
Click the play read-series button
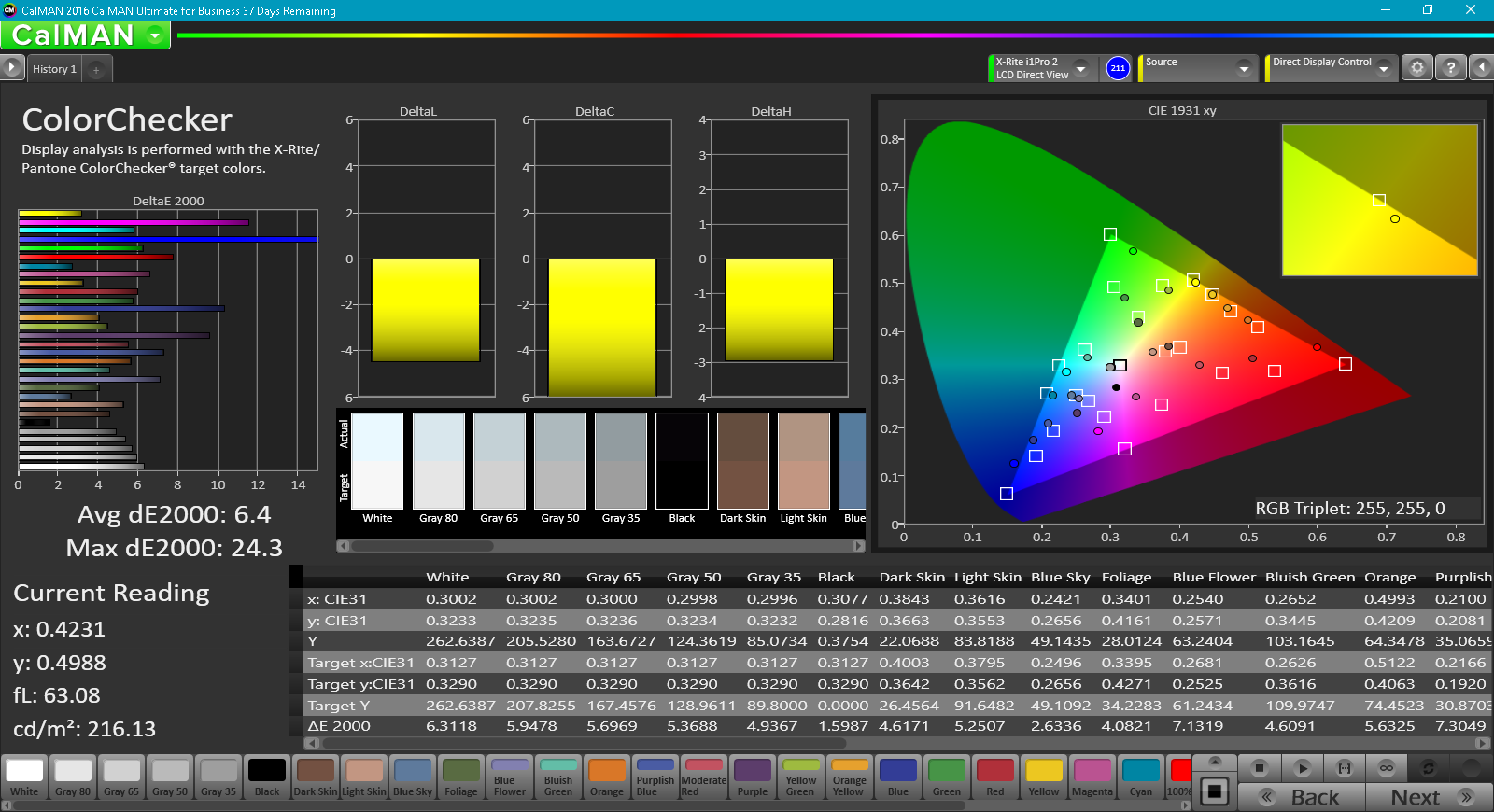(x=1303, y=768)
